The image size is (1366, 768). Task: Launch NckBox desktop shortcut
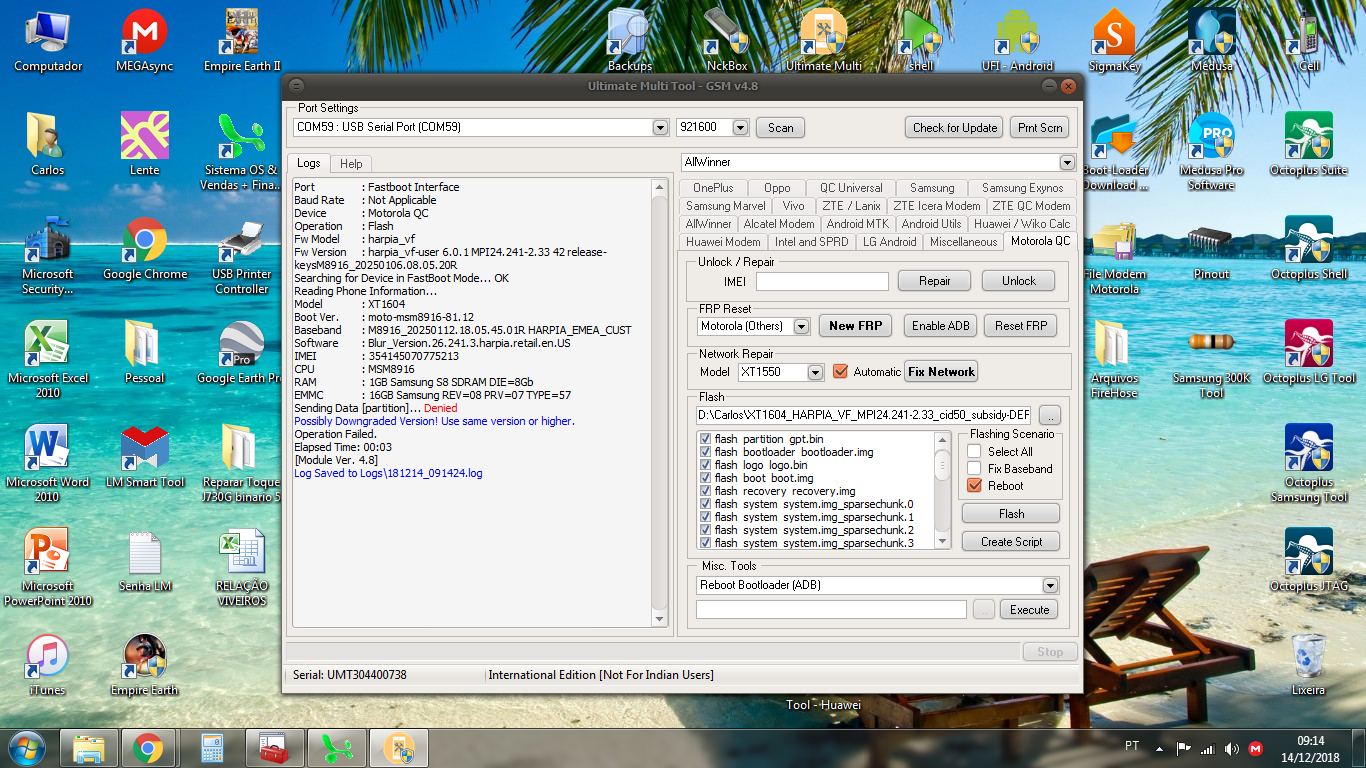727,41
